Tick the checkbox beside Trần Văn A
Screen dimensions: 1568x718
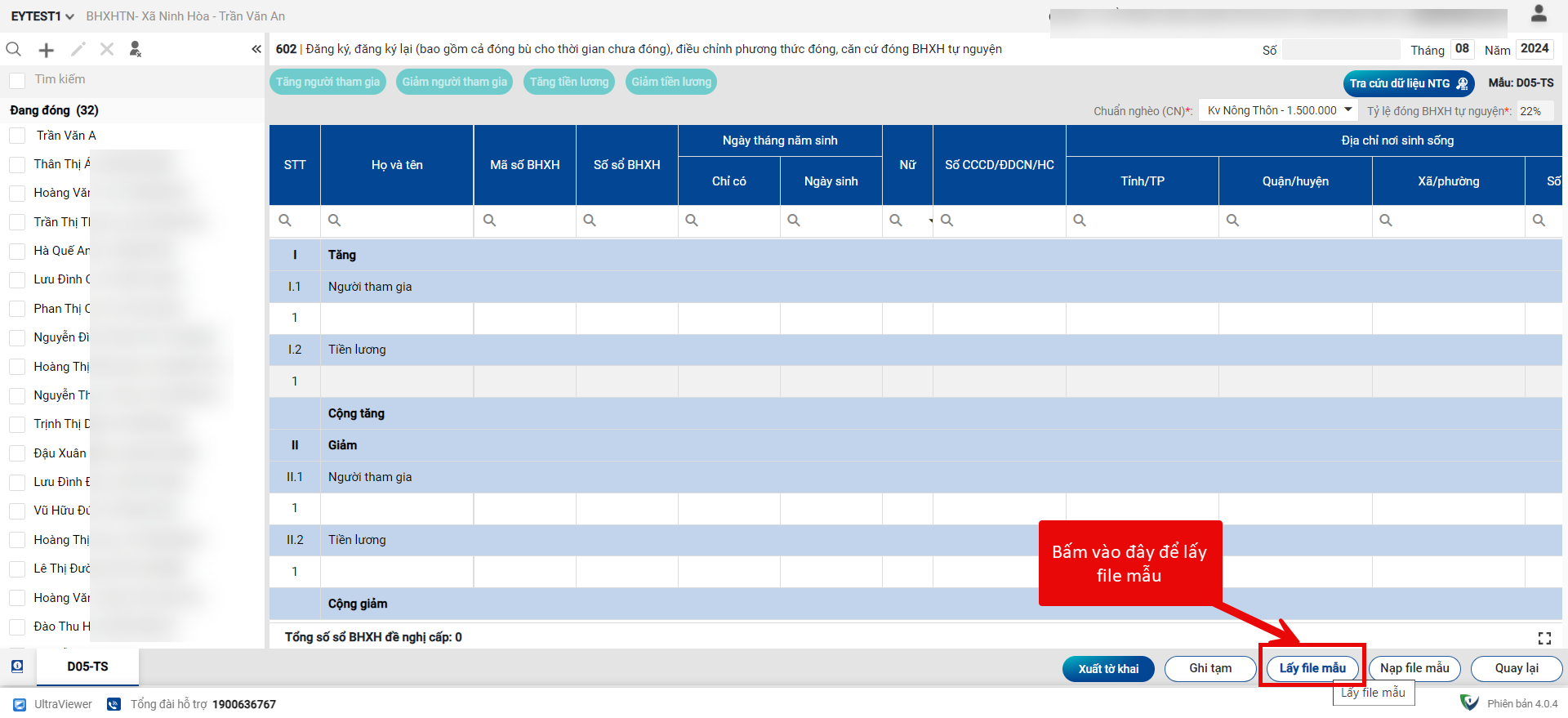(x=17, y=136)
